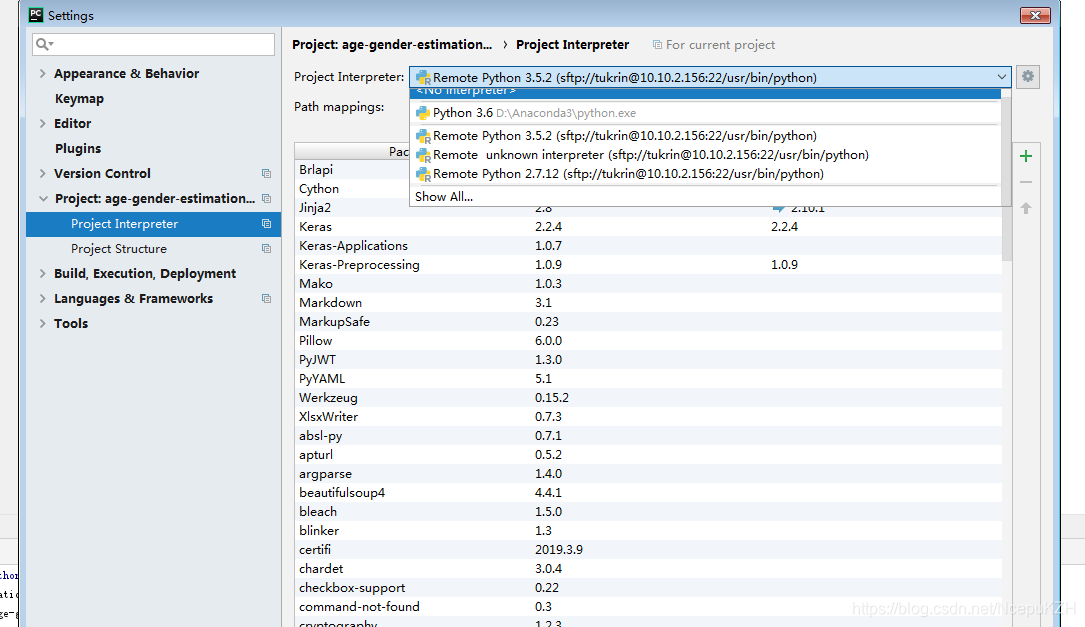This screenshot has width=1085, height=627.
Task: Select the PyJWT package row
Action: coord(648,360)
